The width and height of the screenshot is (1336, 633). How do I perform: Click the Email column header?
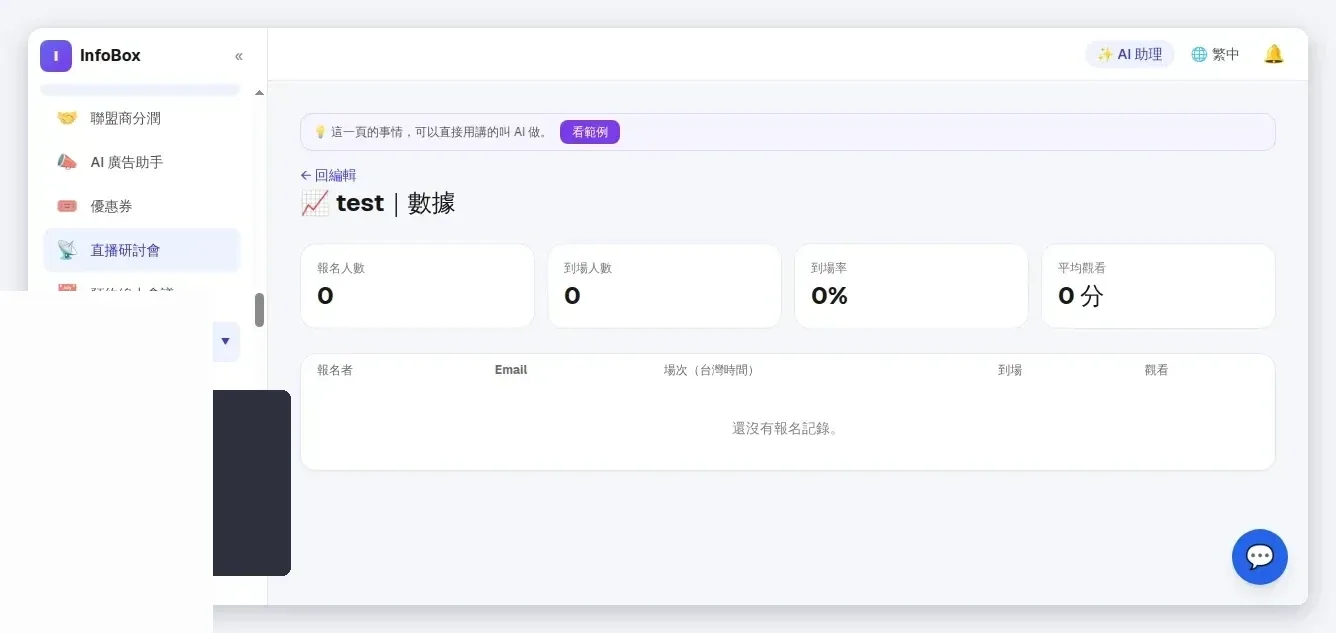coord(511,370)
